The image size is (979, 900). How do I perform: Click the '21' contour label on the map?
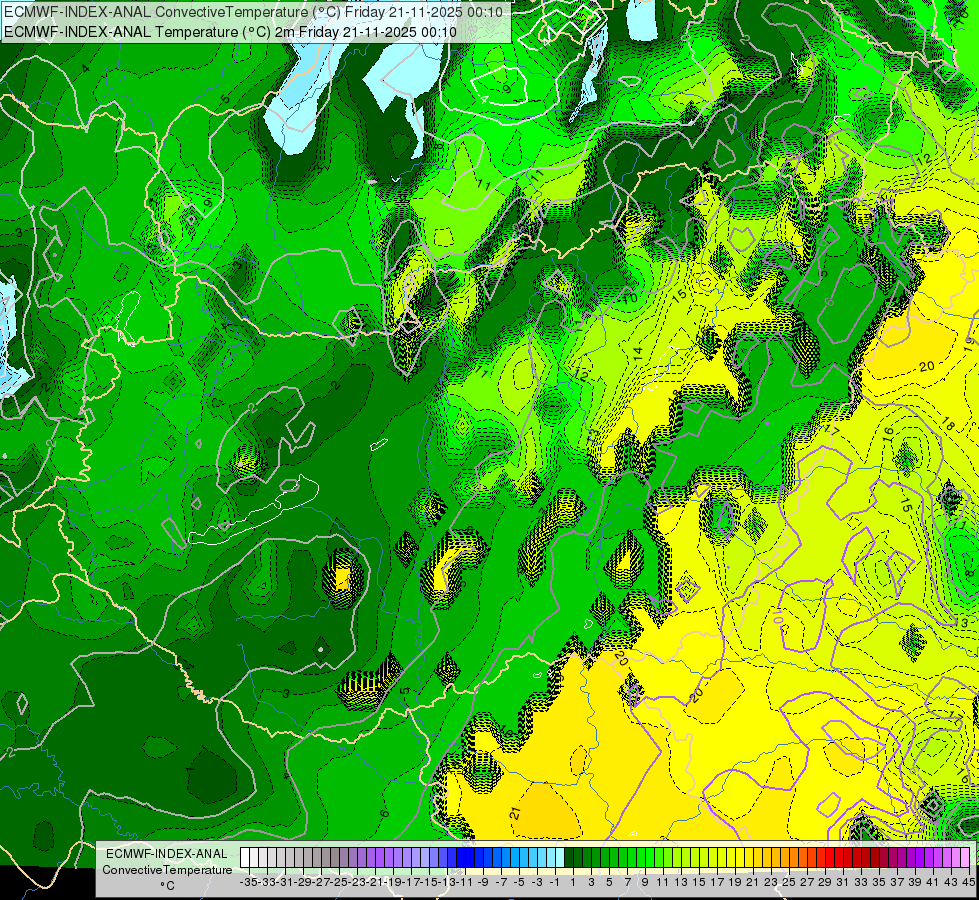pos(515,813)
